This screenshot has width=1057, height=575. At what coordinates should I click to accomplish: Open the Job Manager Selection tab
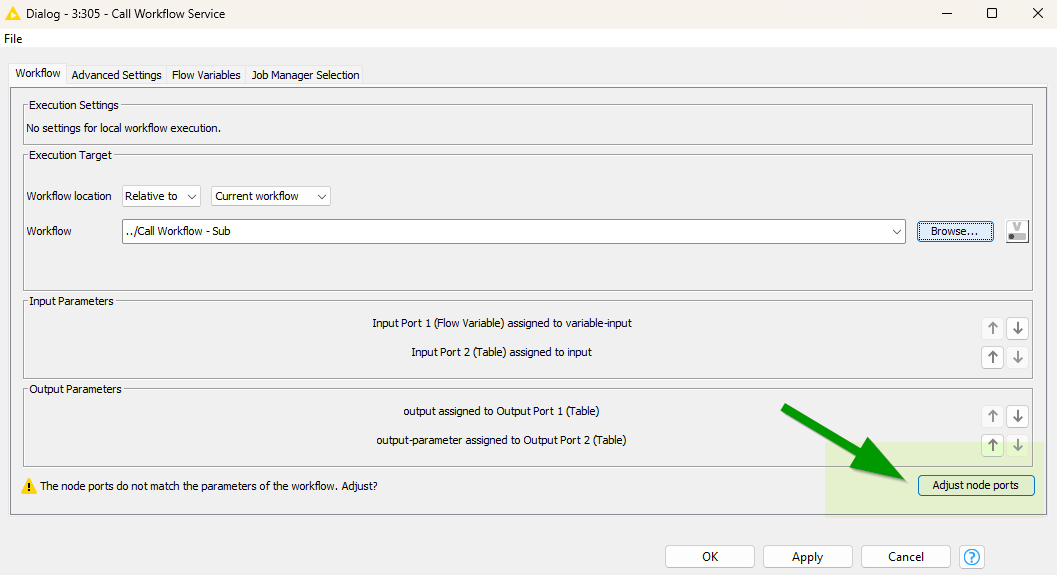click(x=305, y=75)
